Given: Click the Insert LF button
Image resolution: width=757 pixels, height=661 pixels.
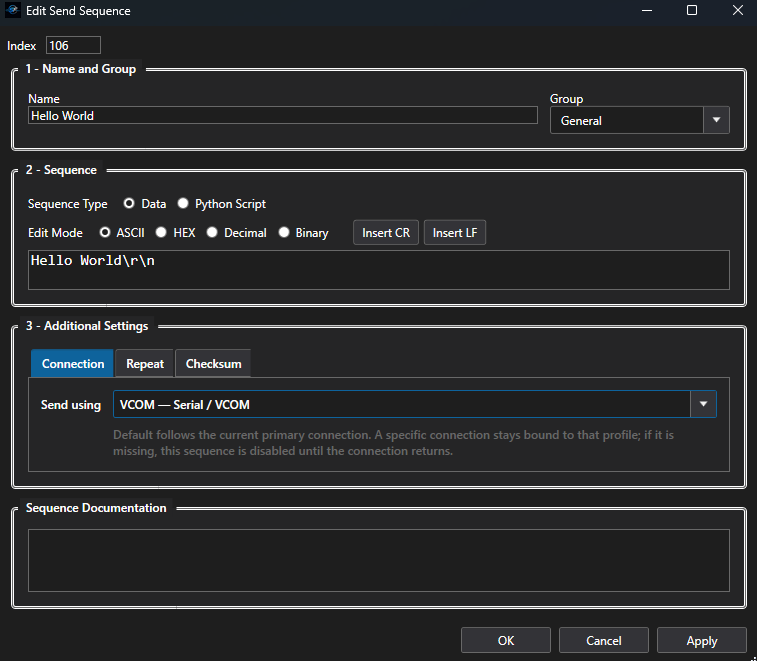Looking at the screenshot, I should (455, 232).
